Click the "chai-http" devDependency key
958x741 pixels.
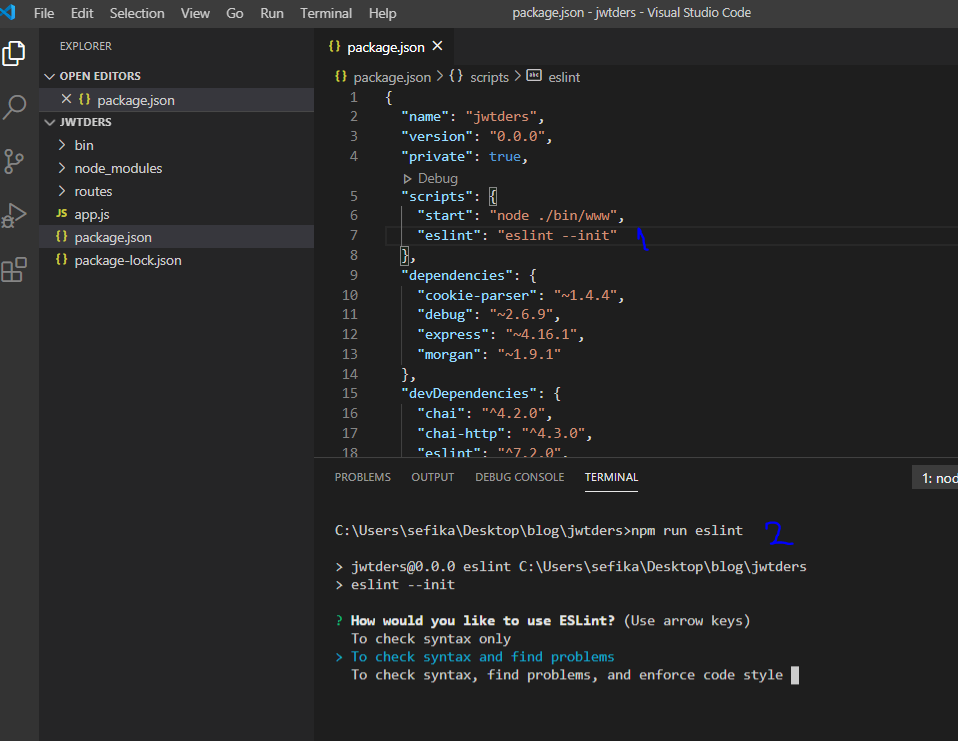click(x=461, y=433)
